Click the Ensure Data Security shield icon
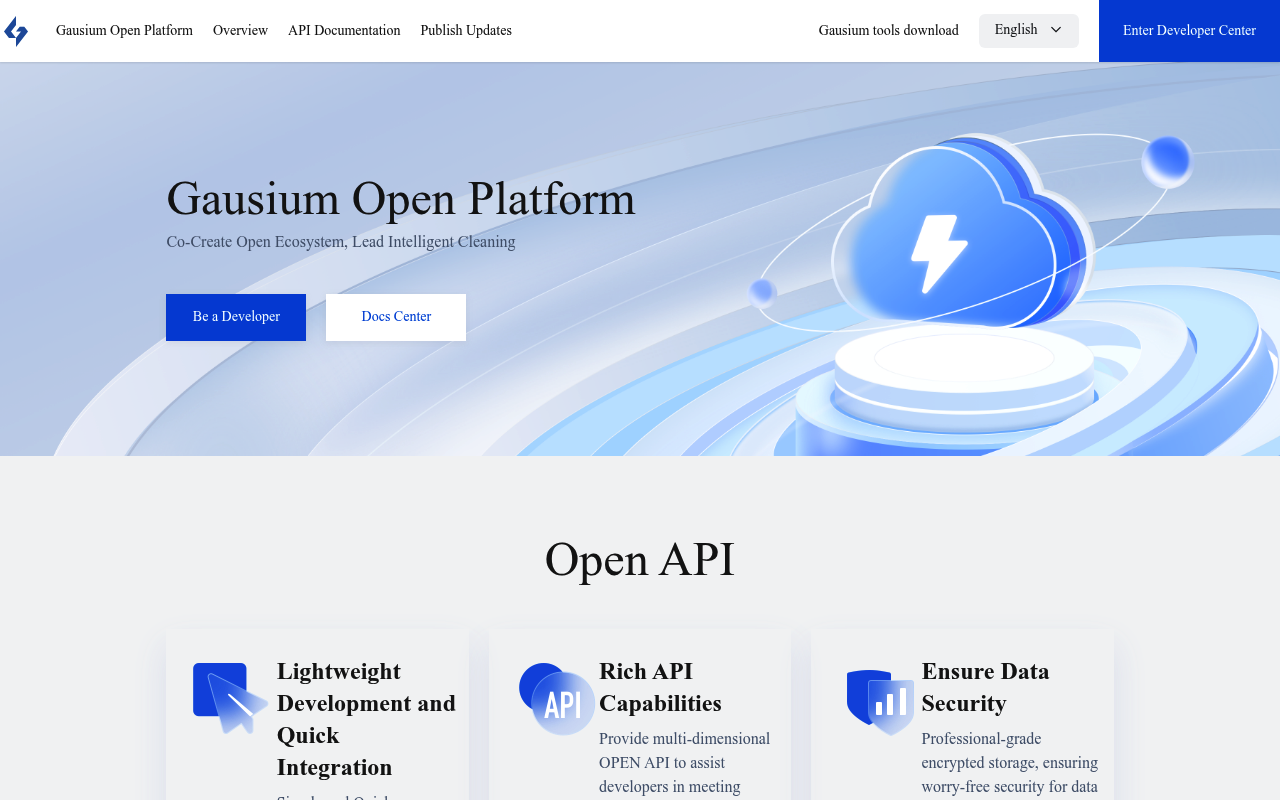The width and height of the screenshot is (1280, 800). 880,702
